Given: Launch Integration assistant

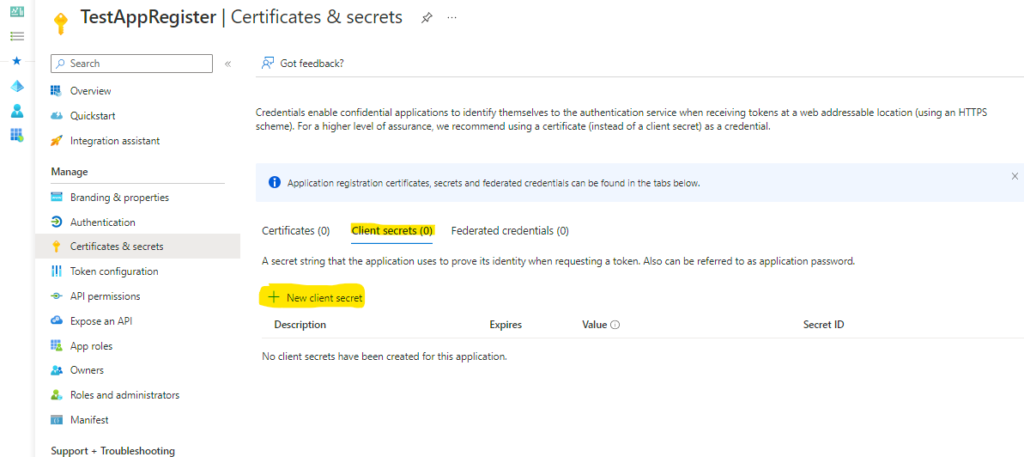Looking at the screenshot, I should [114, 141].
